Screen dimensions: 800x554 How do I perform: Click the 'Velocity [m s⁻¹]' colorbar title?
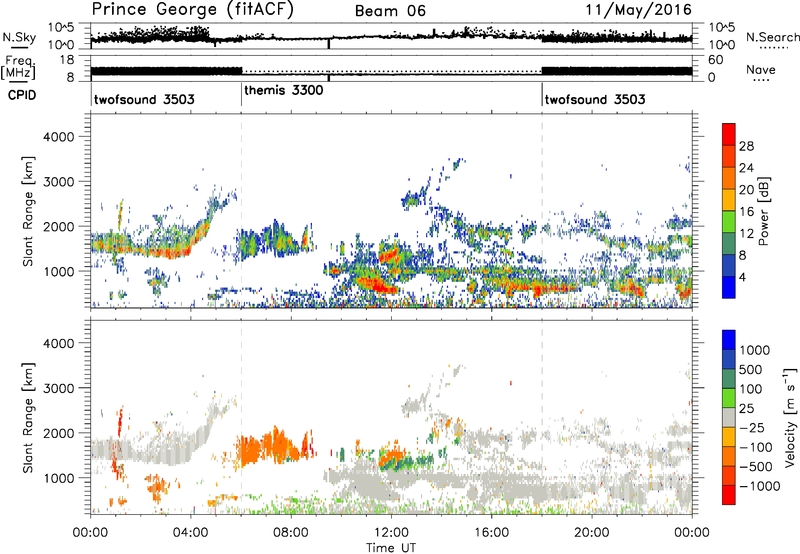pos(790,417)
